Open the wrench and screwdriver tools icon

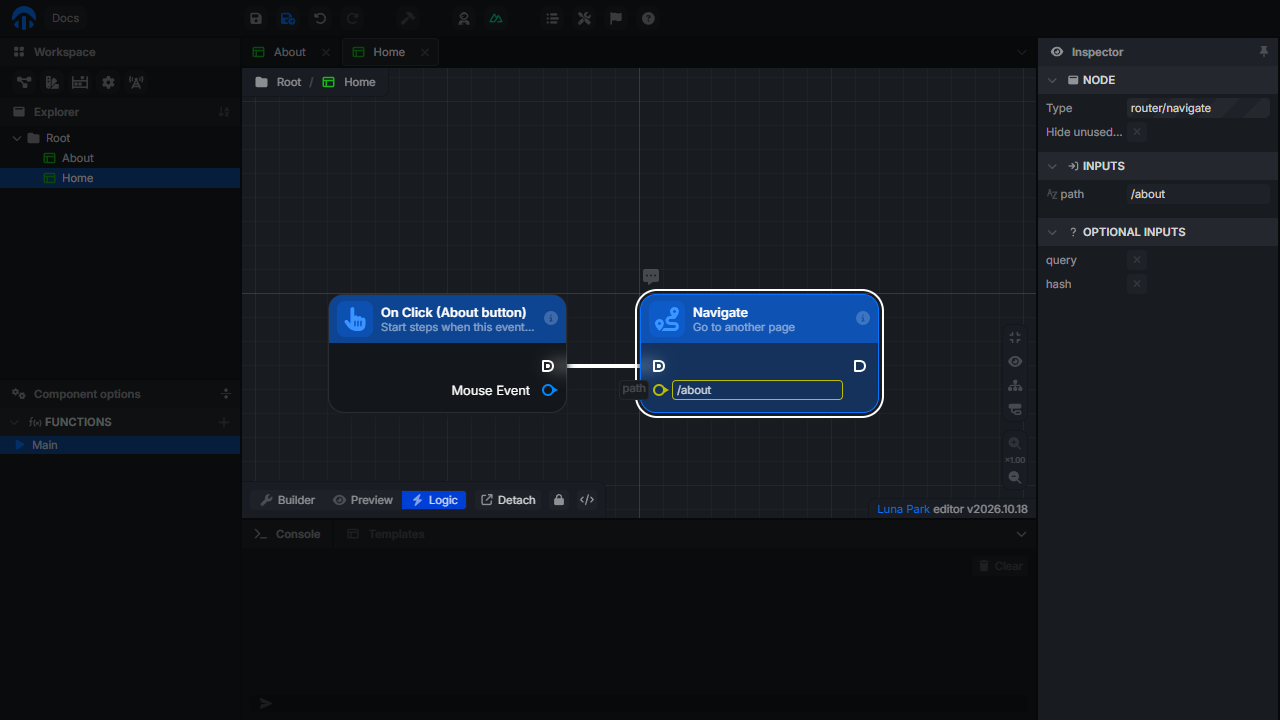[584, 18]
